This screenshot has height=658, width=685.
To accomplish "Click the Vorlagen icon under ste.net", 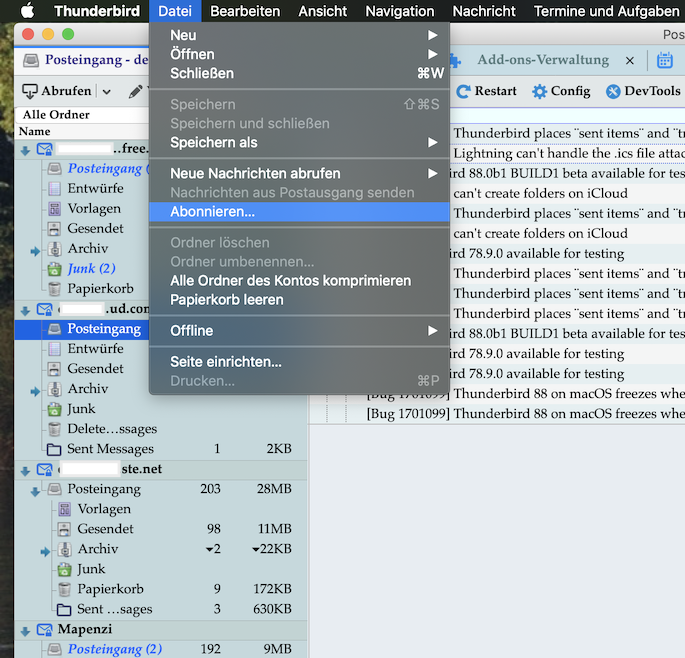I will pos(64,509).
